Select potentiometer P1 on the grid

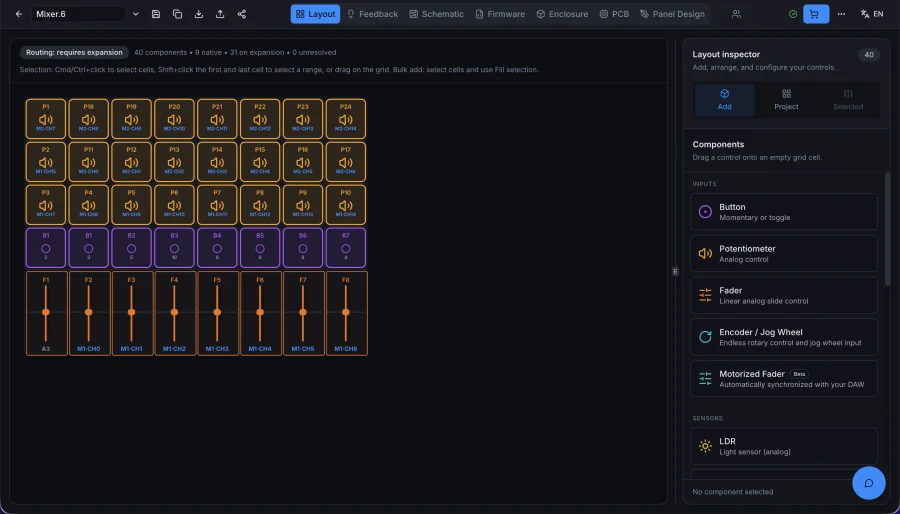(x=46, y=119)
